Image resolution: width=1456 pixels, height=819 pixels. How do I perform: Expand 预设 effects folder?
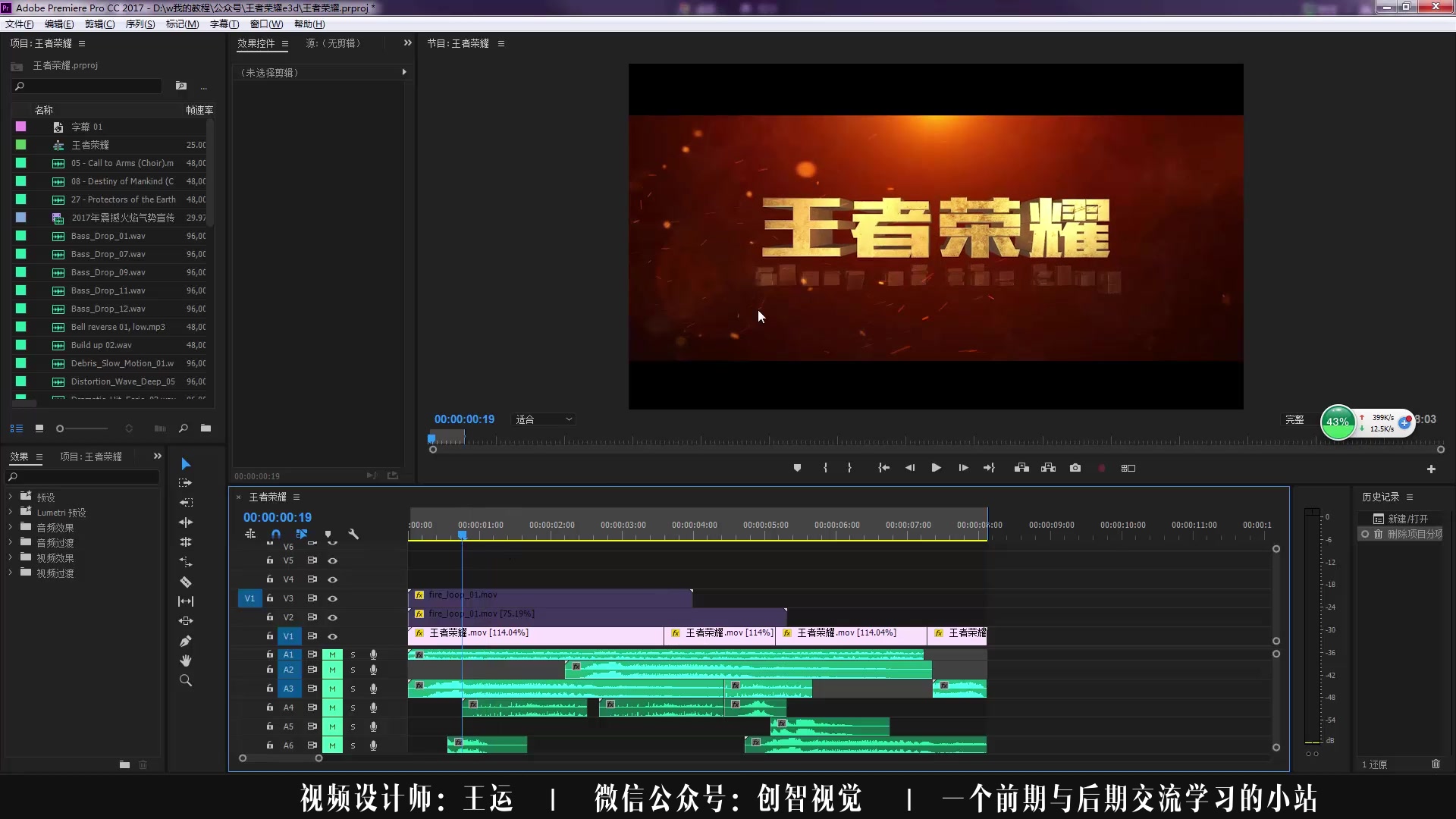point(11,497)
